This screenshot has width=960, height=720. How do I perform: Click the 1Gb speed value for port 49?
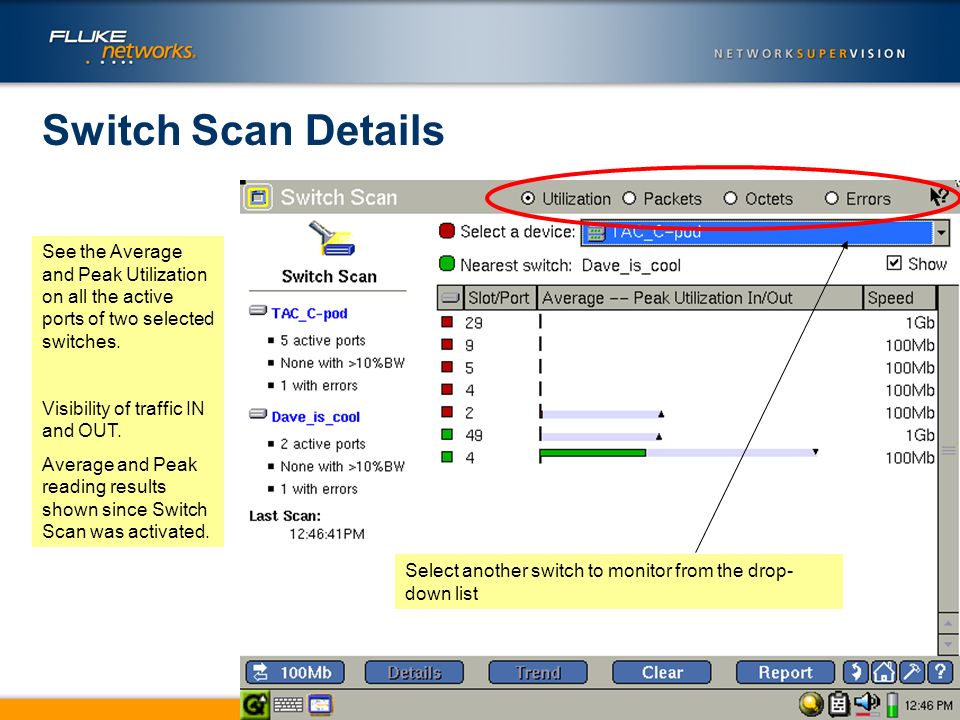pos(920,435)
